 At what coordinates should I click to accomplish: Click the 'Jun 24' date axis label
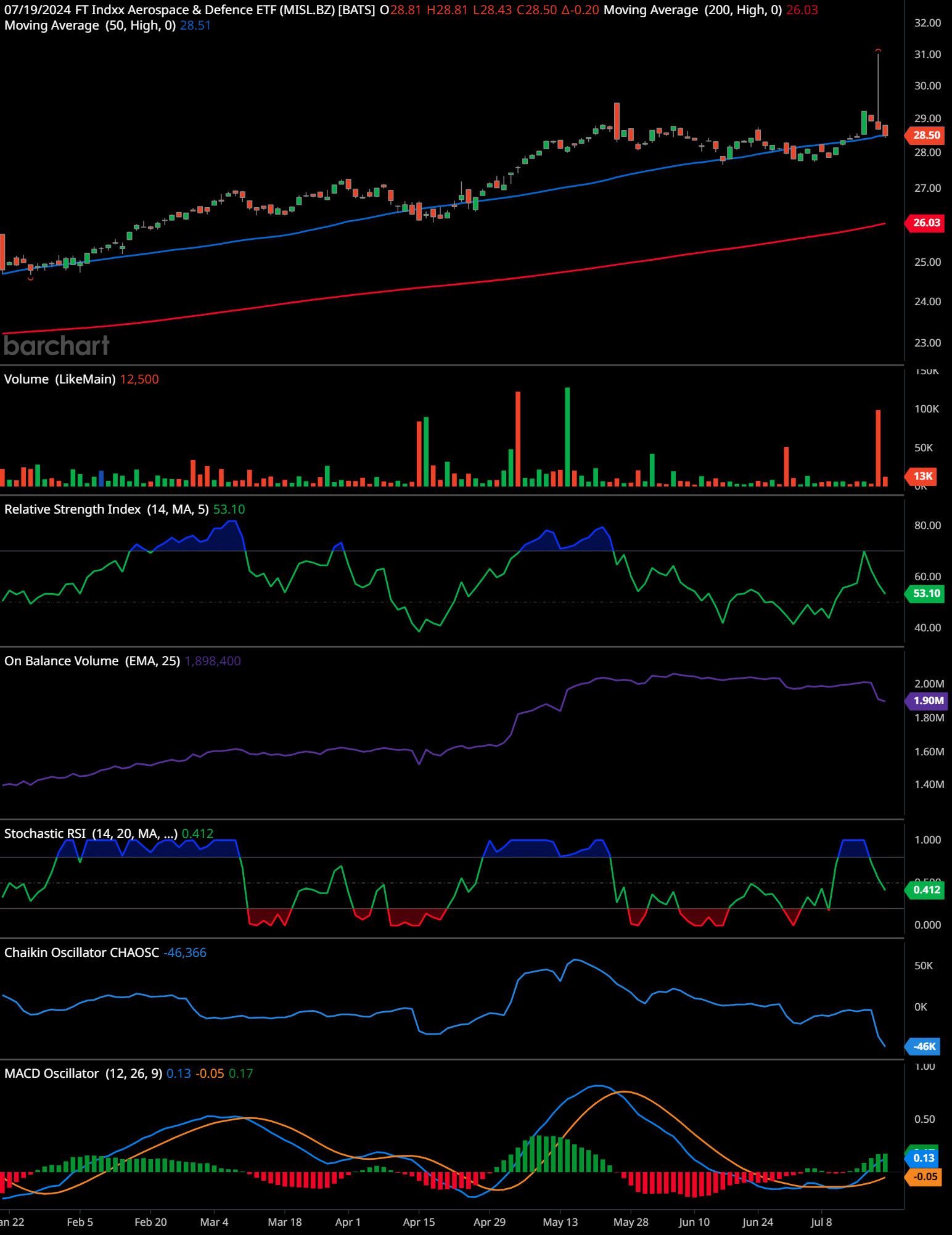pyautogui.click(x=758, y=1222)
